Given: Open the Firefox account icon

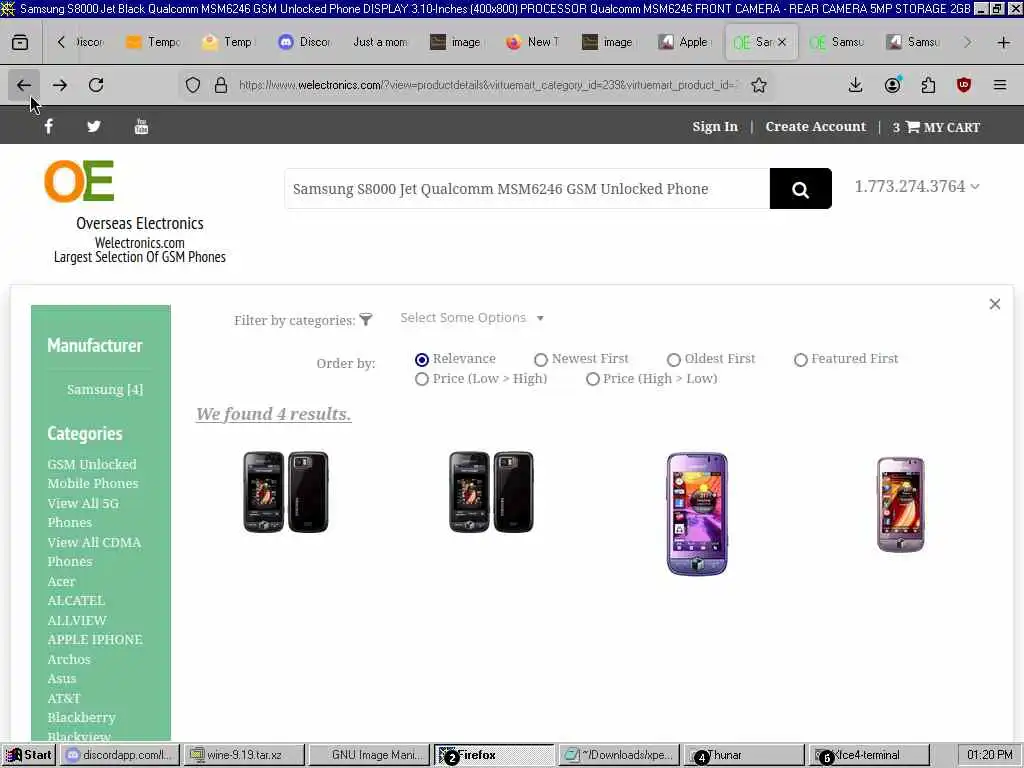Looking at the screenshot, I should tap(892, 85).
